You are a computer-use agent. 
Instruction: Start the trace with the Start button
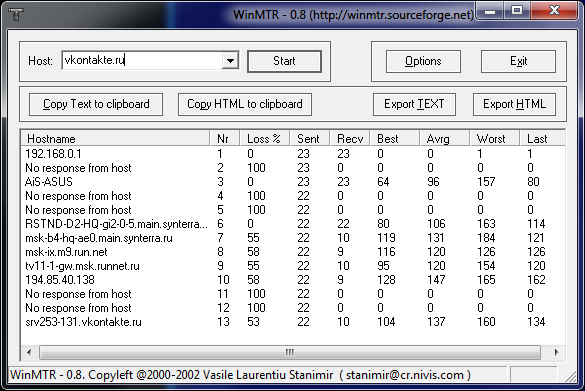pos(284,61)
